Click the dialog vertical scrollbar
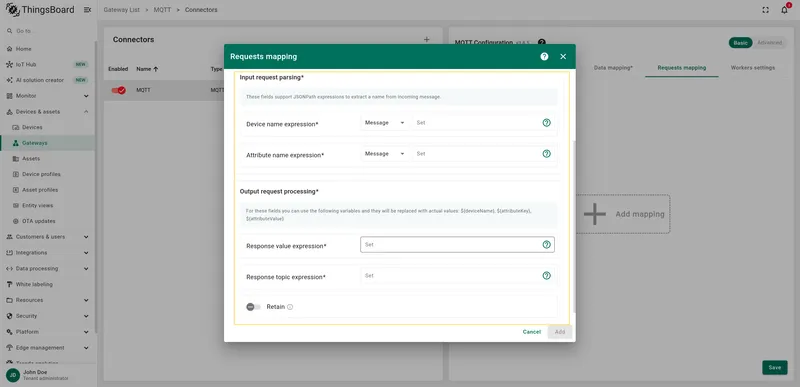 coord(574,227)
